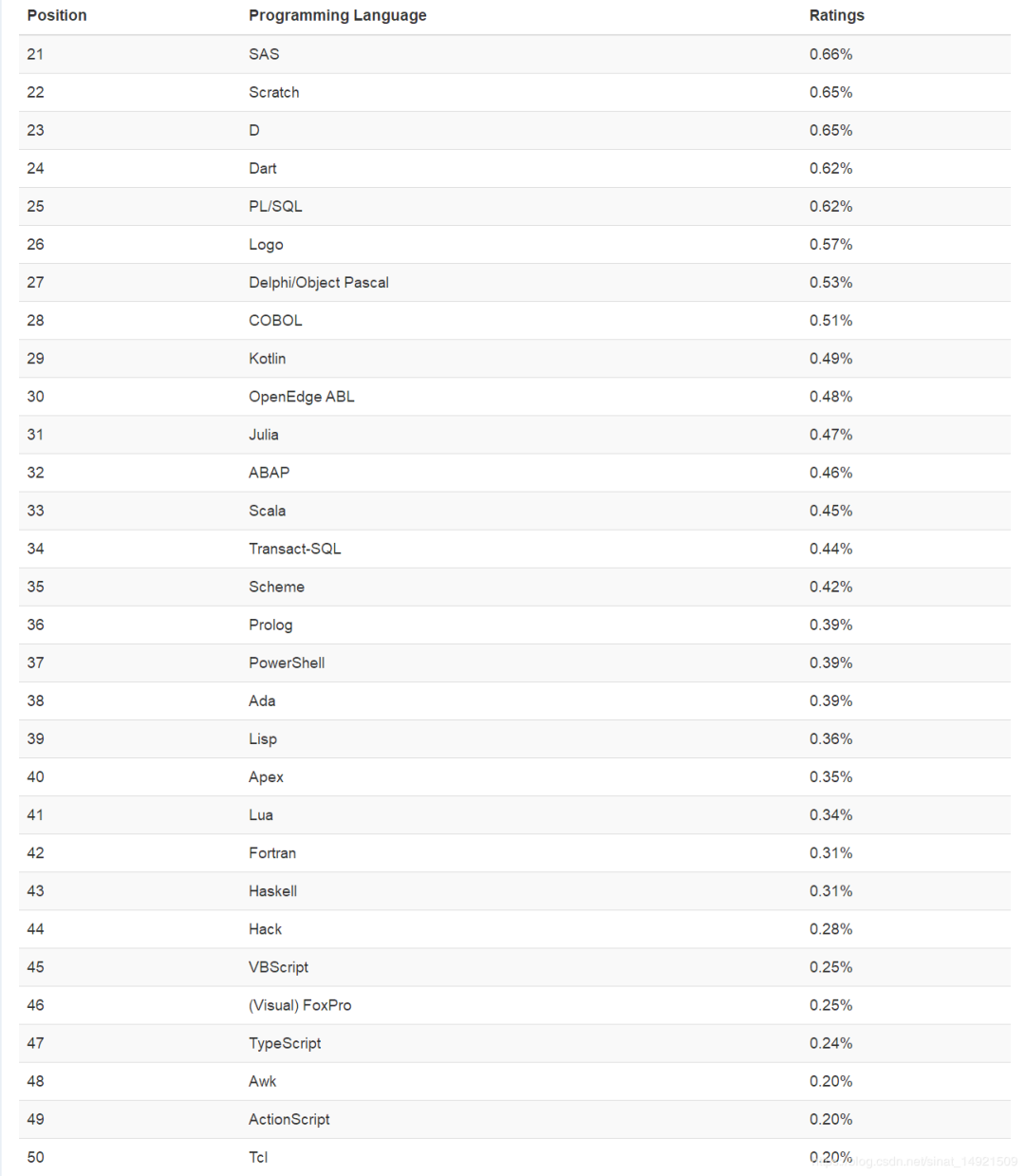Click position number 50 for Tcl
Viewport: 1025px width, 1176px height.
[35, 1157]
